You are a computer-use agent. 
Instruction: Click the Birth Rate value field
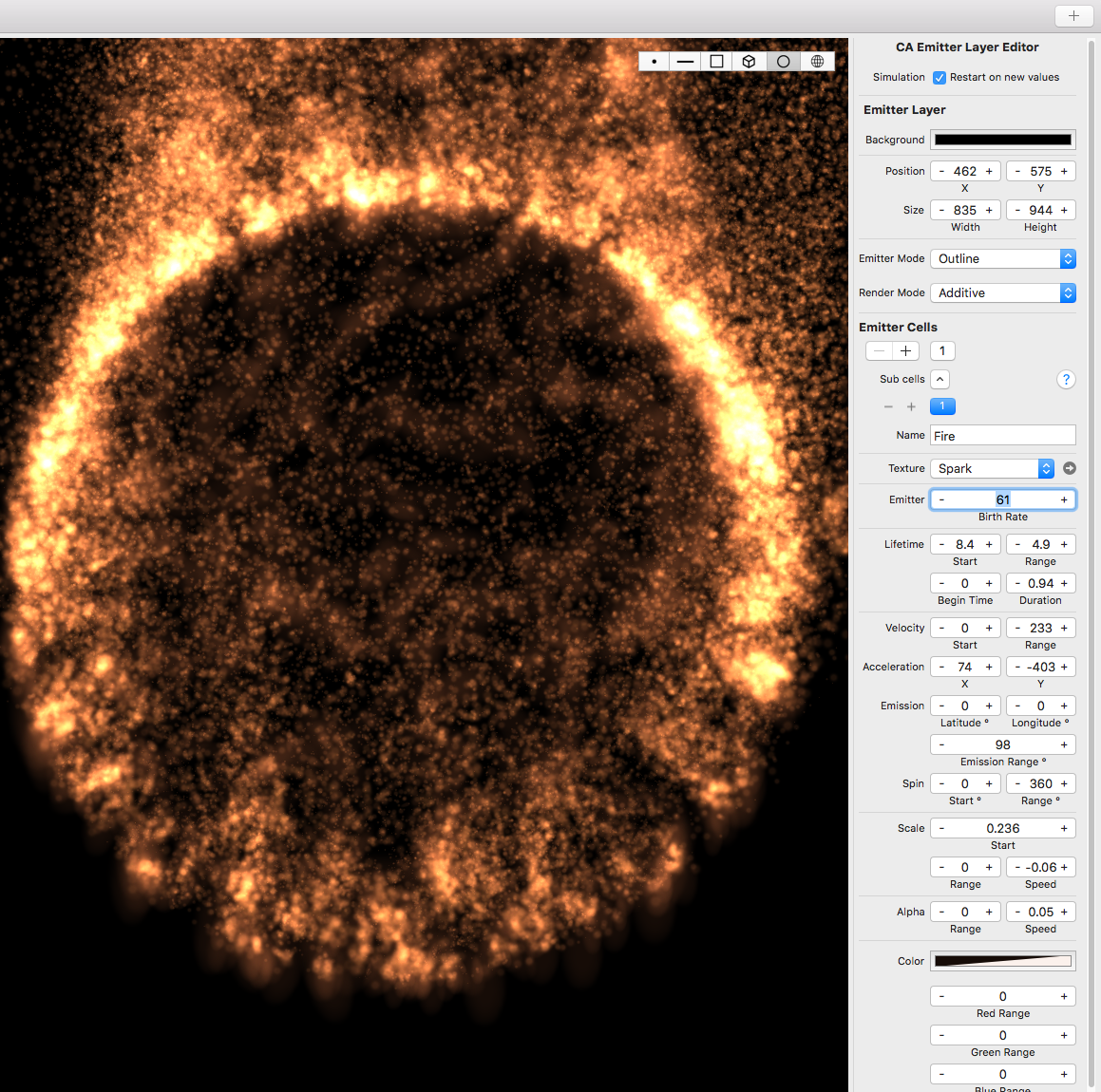coord(1003,499)
